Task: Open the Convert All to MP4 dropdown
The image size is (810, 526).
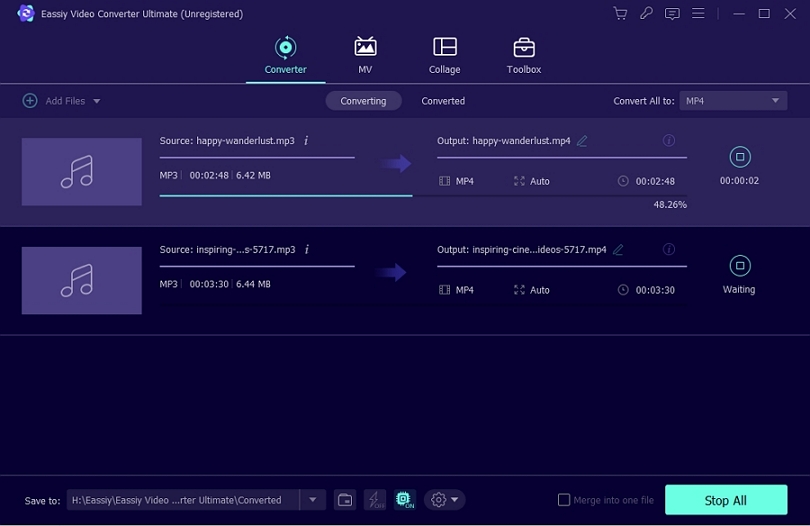Action: (x=733, y=101)
